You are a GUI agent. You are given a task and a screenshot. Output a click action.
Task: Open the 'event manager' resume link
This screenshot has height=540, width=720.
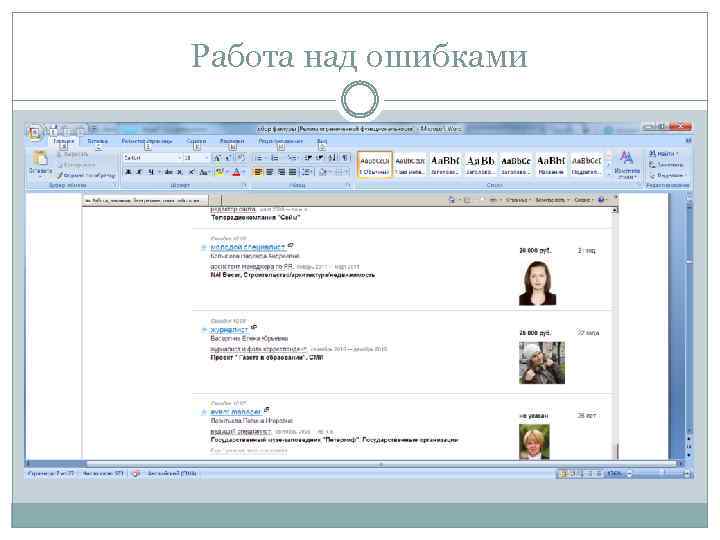(236, 412)
